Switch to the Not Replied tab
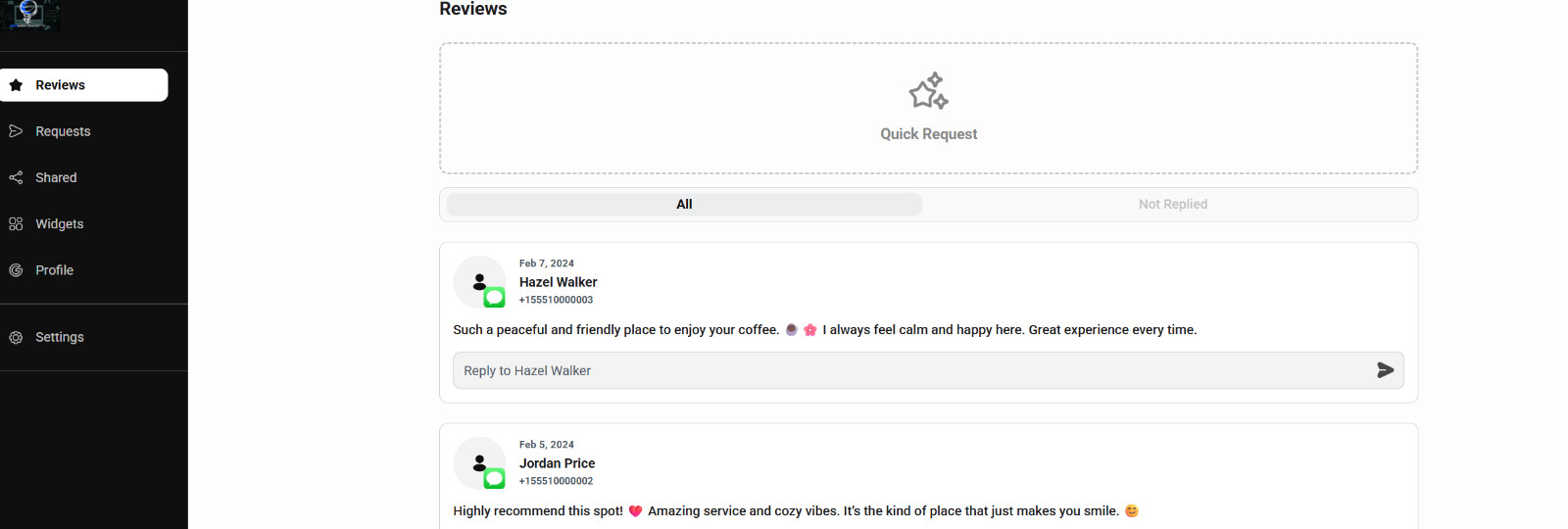1568x529 pixels. [x=1172, y=204]
